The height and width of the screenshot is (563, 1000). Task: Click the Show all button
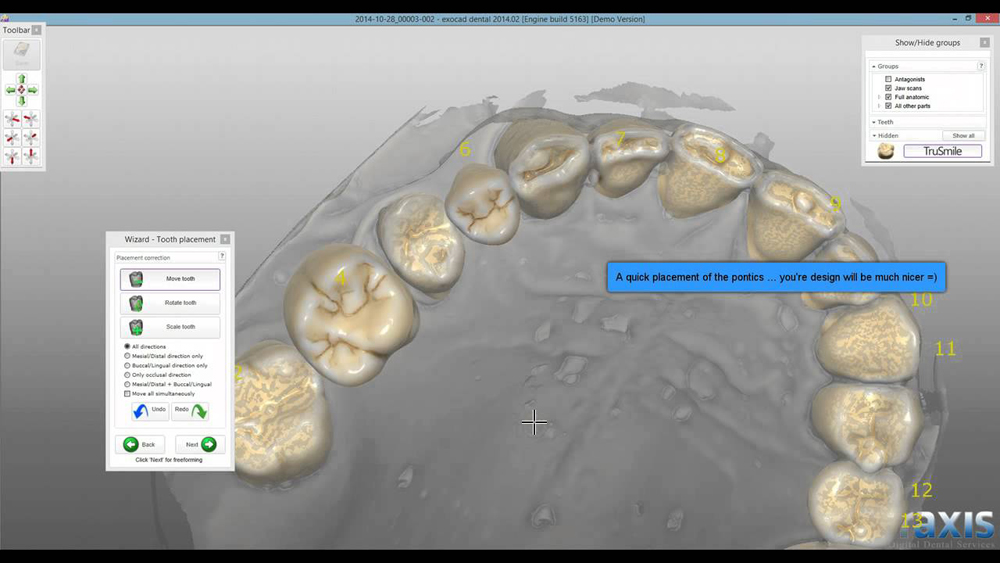pyautogui.click(x=963, y=136)
